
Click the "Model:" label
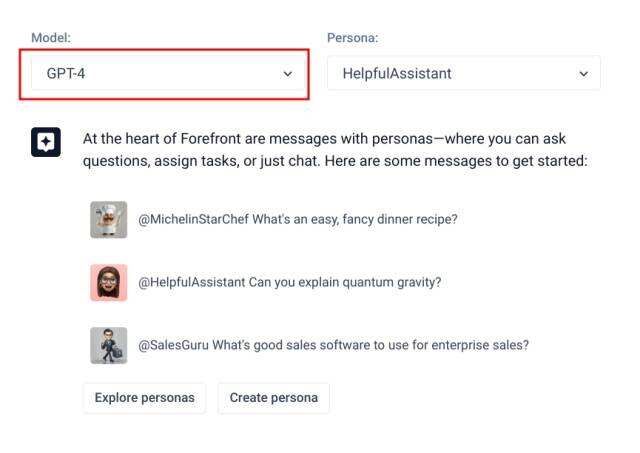point(51,38)
